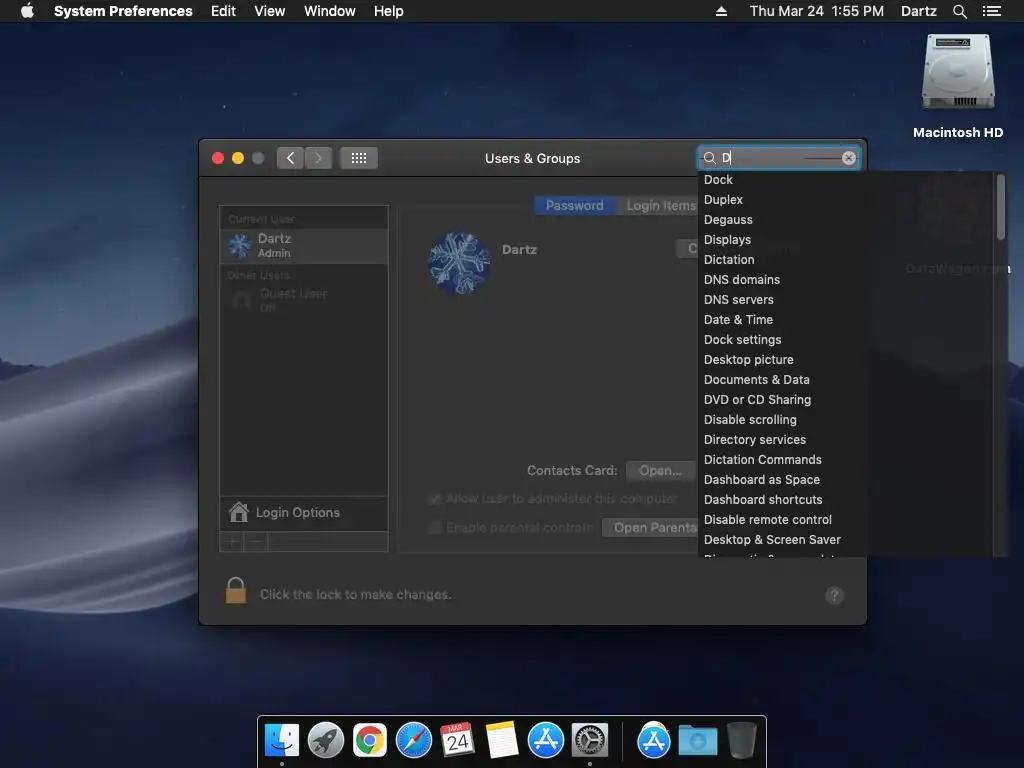Click the Spotlight search icon in menu bar
This screenshot has height=768, width=1024.
coord(959,11)
